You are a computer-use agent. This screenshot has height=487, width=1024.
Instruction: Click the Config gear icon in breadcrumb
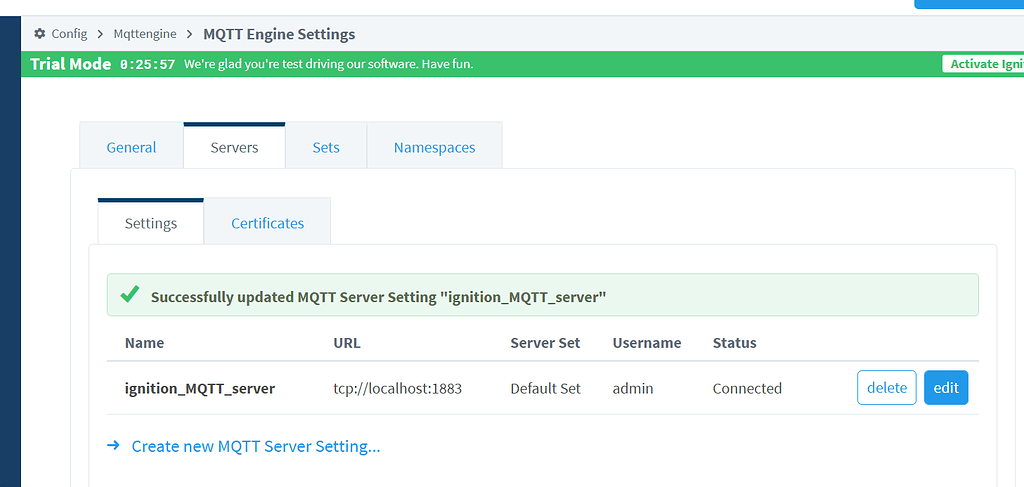click(40, 34)
